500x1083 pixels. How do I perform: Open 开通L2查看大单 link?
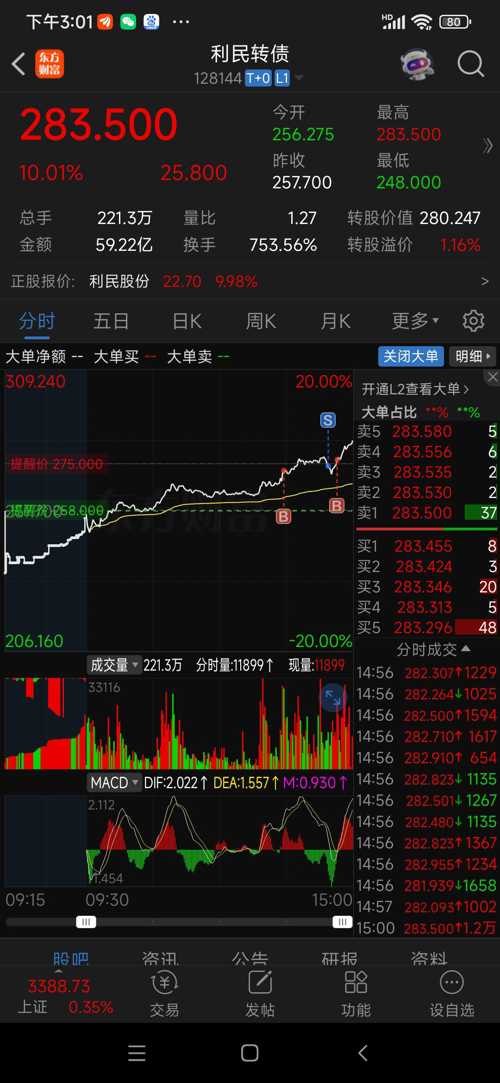(416, 390)
